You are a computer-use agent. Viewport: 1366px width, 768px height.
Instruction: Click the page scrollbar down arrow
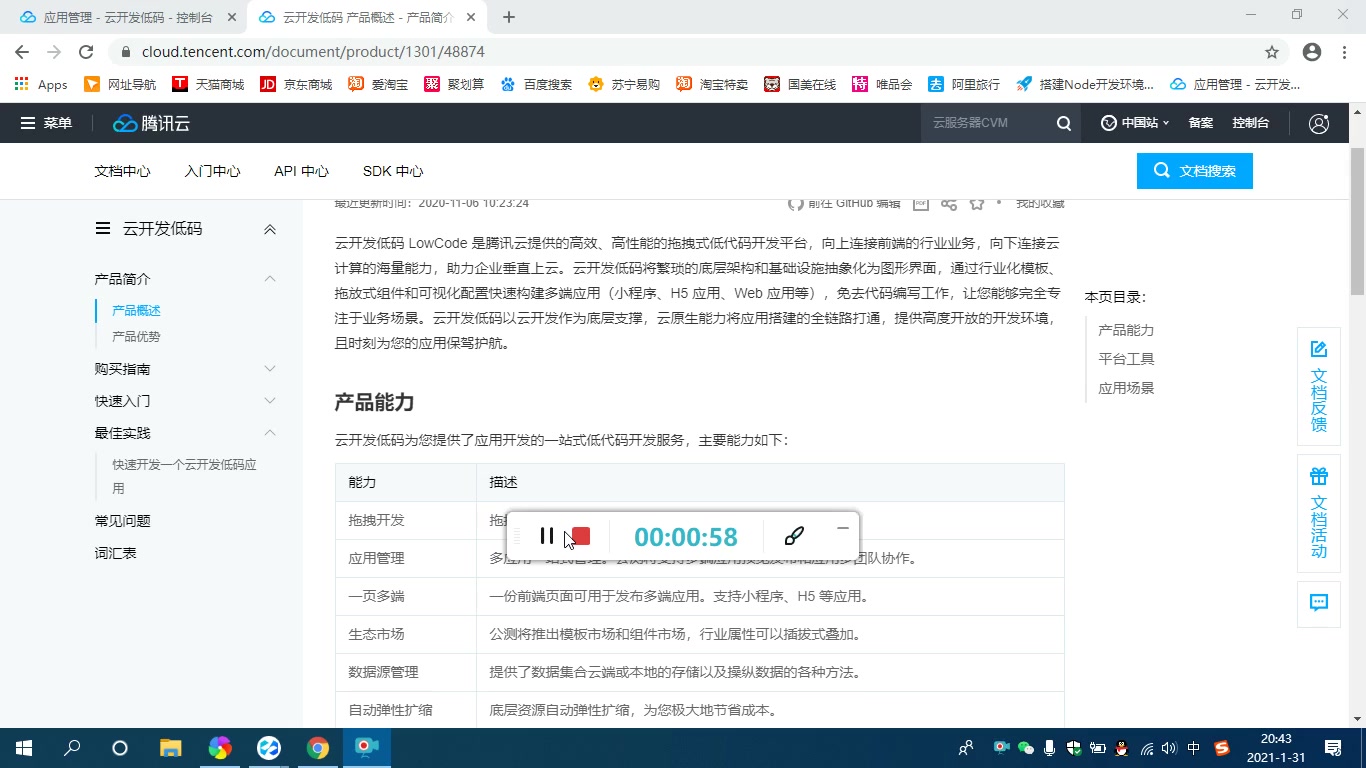tap(1358, 719)
